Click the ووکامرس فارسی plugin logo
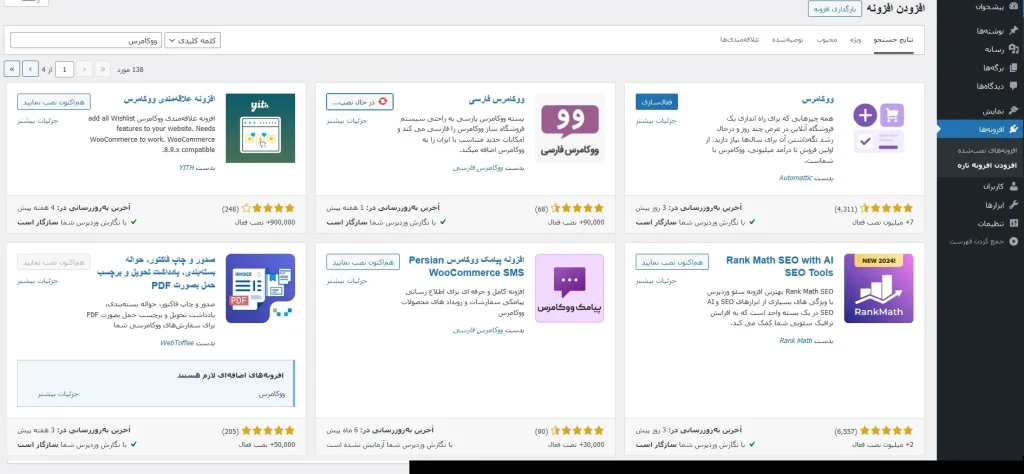The width and height of the screenshot is (1024, 474). coord(569,128)
